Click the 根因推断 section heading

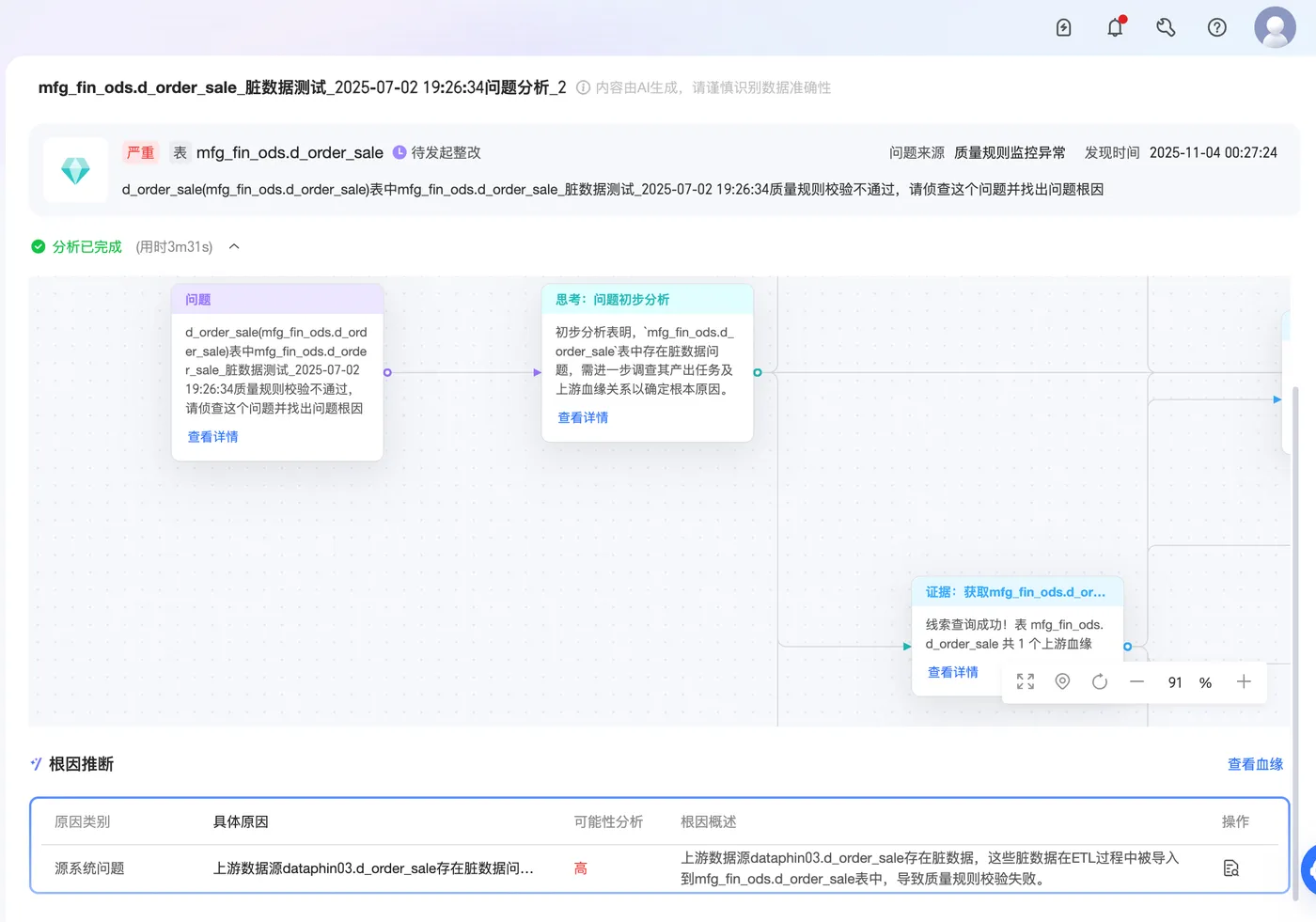pyautogui.click(x=81, y=764)
